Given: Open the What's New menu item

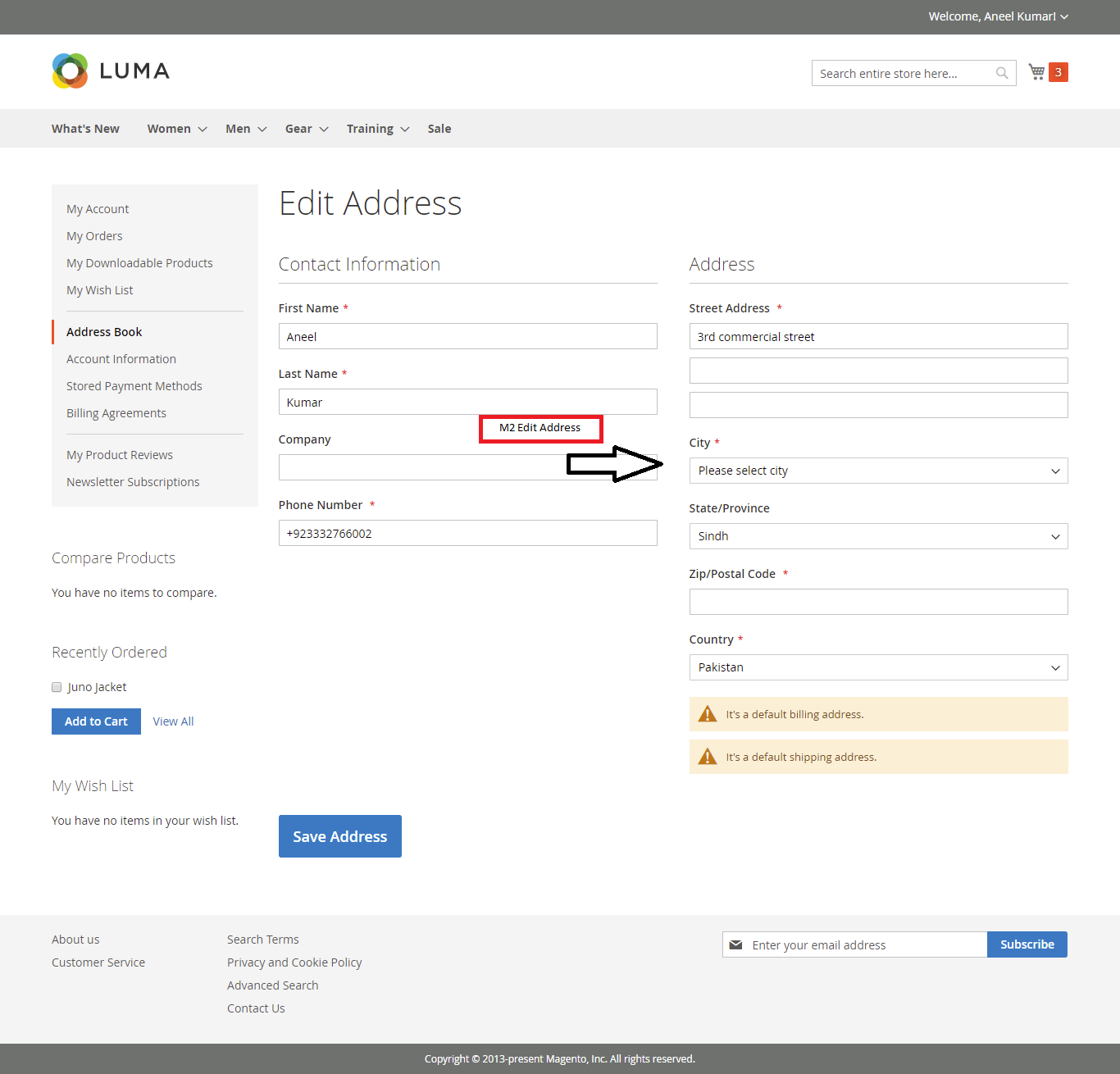Looking at the screenshot, I should [85, 129].
